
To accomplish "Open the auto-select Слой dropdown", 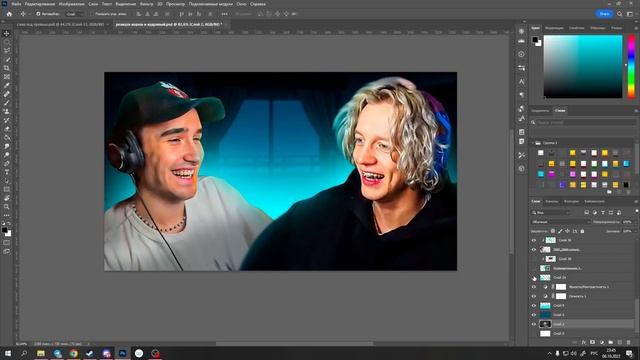I will click(75, 14).
